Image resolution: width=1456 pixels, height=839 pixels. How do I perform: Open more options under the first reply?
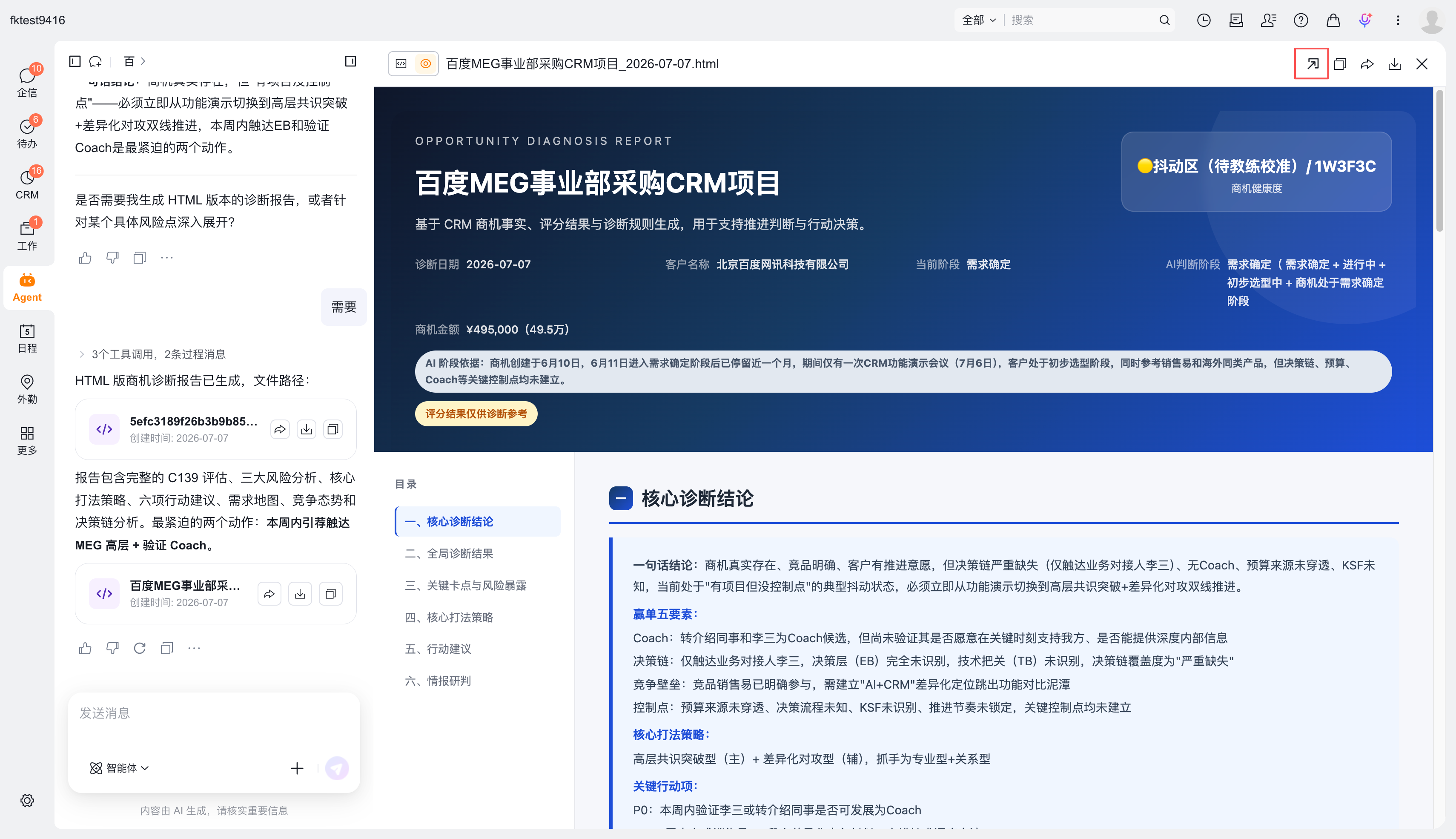[167, 258]
